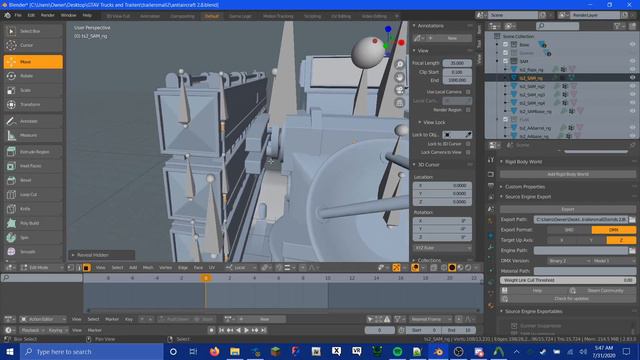Choose the Poly Build tool
640x360 pixels.
[33, 223]
